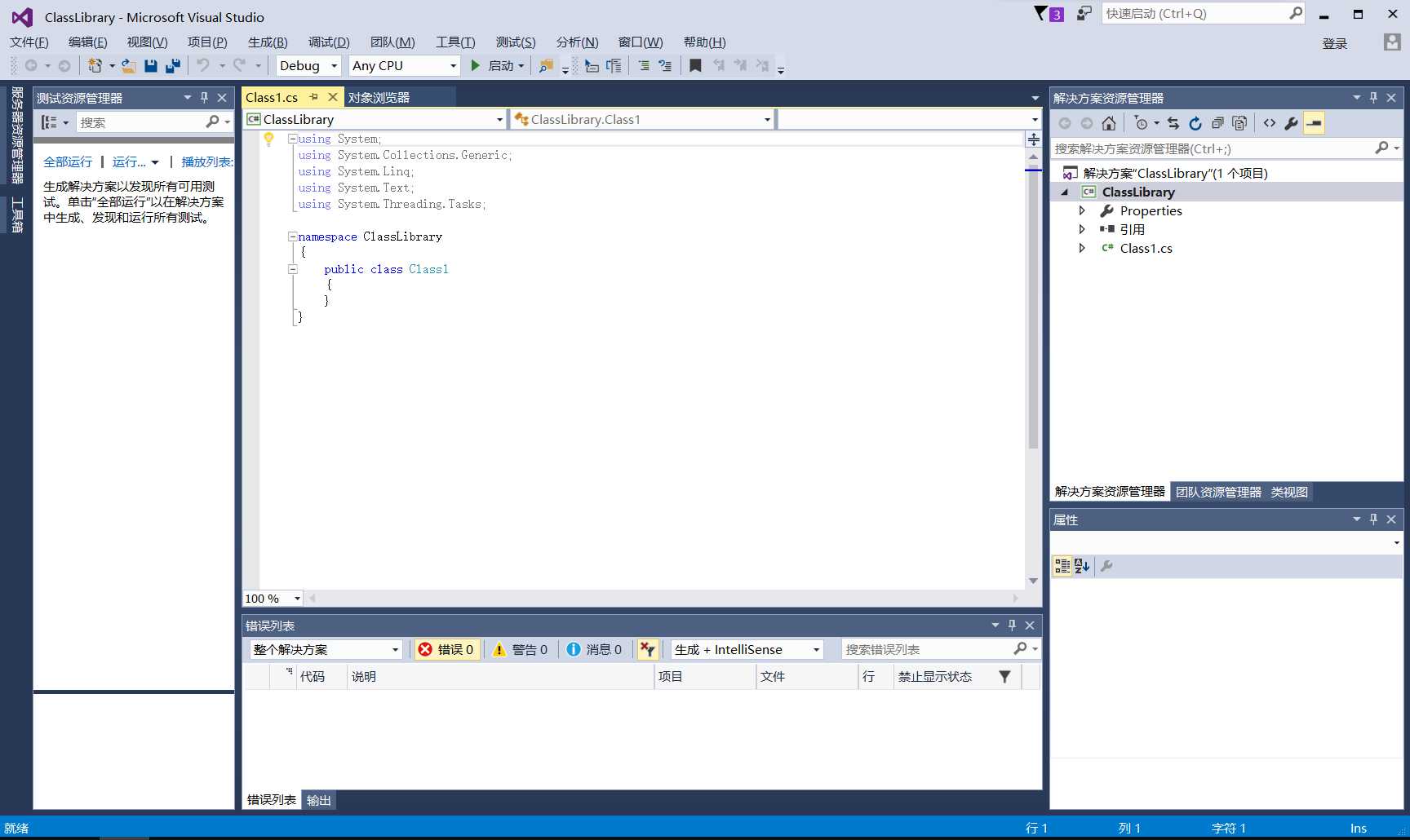The image size is (1410, 840).
Task: Toggle the clear build filter icon in Error List
Action: coord(648,649)
